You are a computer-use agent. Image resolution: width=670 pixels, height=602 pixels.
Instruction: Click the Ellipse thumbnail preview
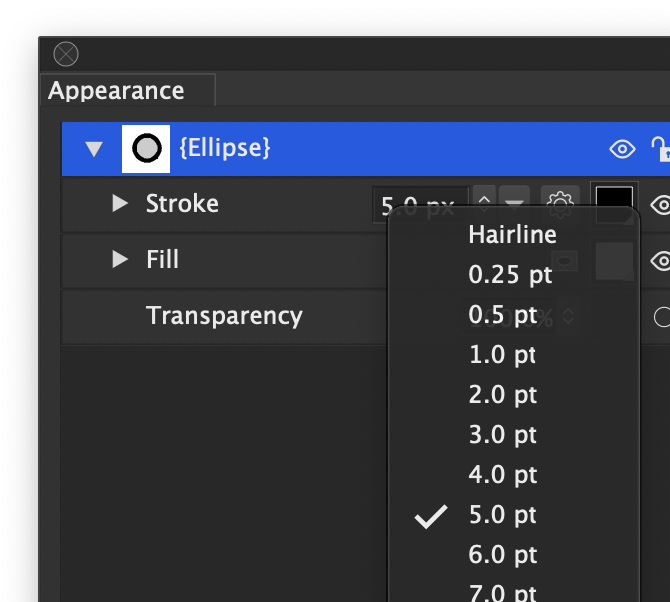pyautogui.click(x=147, y=149)
